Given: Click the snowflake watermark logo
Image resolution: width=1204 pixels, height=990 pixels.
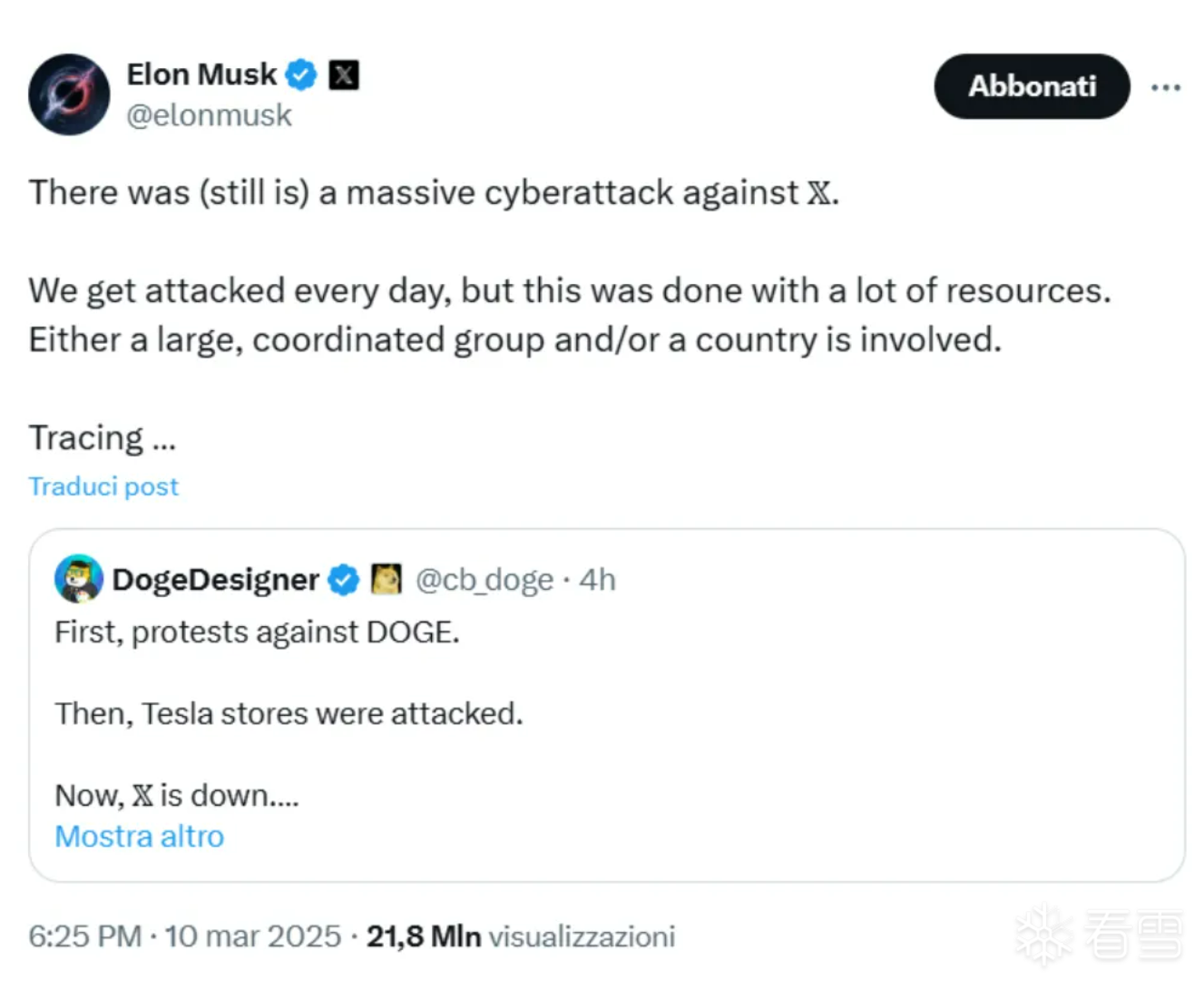Looking at the screenshot, I should pyautogui.click(x=1043, y=935).
